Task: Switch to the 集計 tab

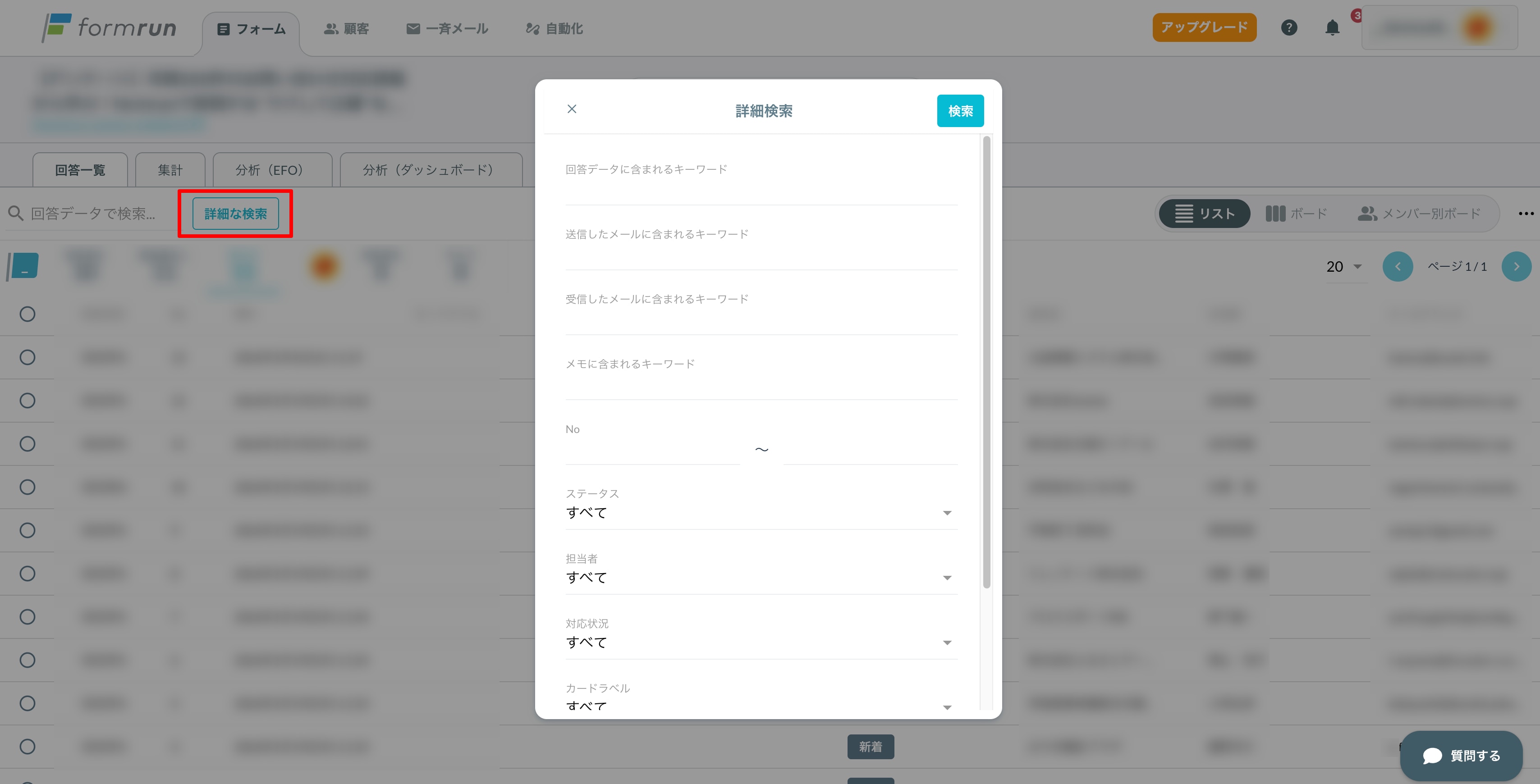Action: click(x=170, y=170)
